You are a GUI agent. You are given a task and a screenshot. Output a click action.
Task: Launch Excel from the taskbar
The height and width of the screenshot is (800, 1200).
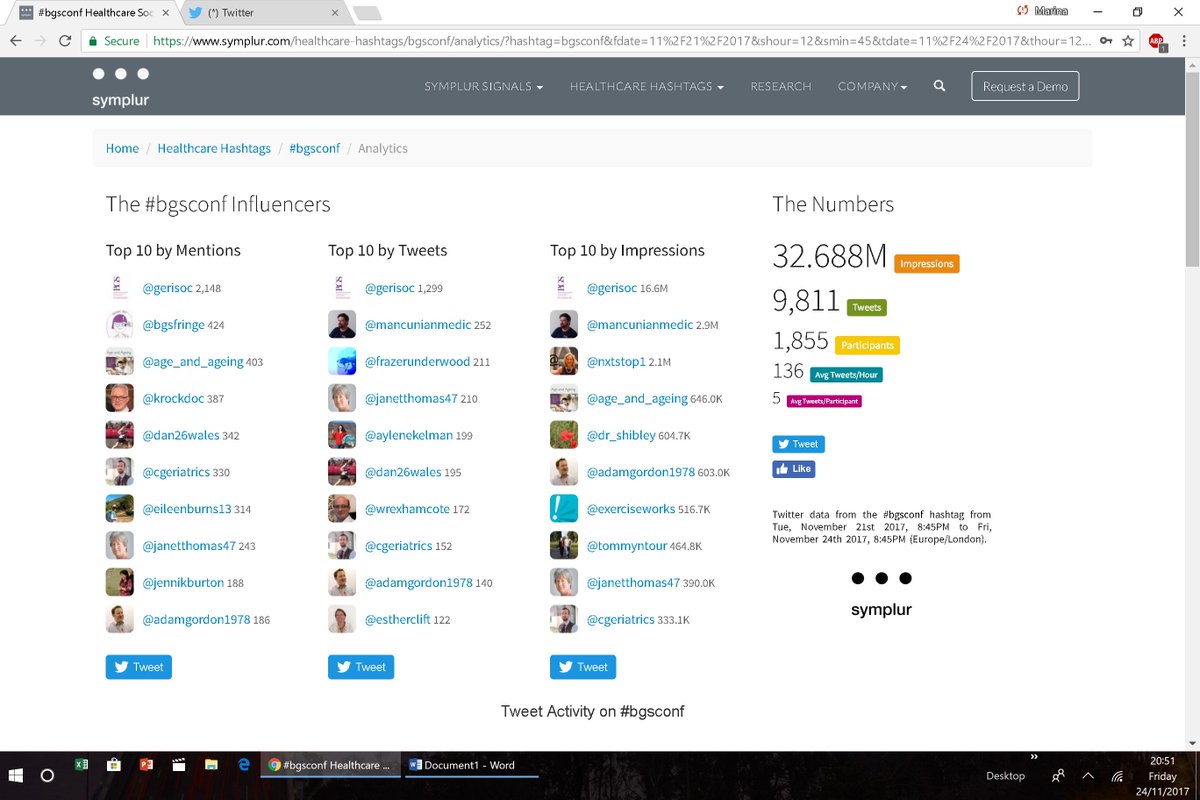(82, 765)
